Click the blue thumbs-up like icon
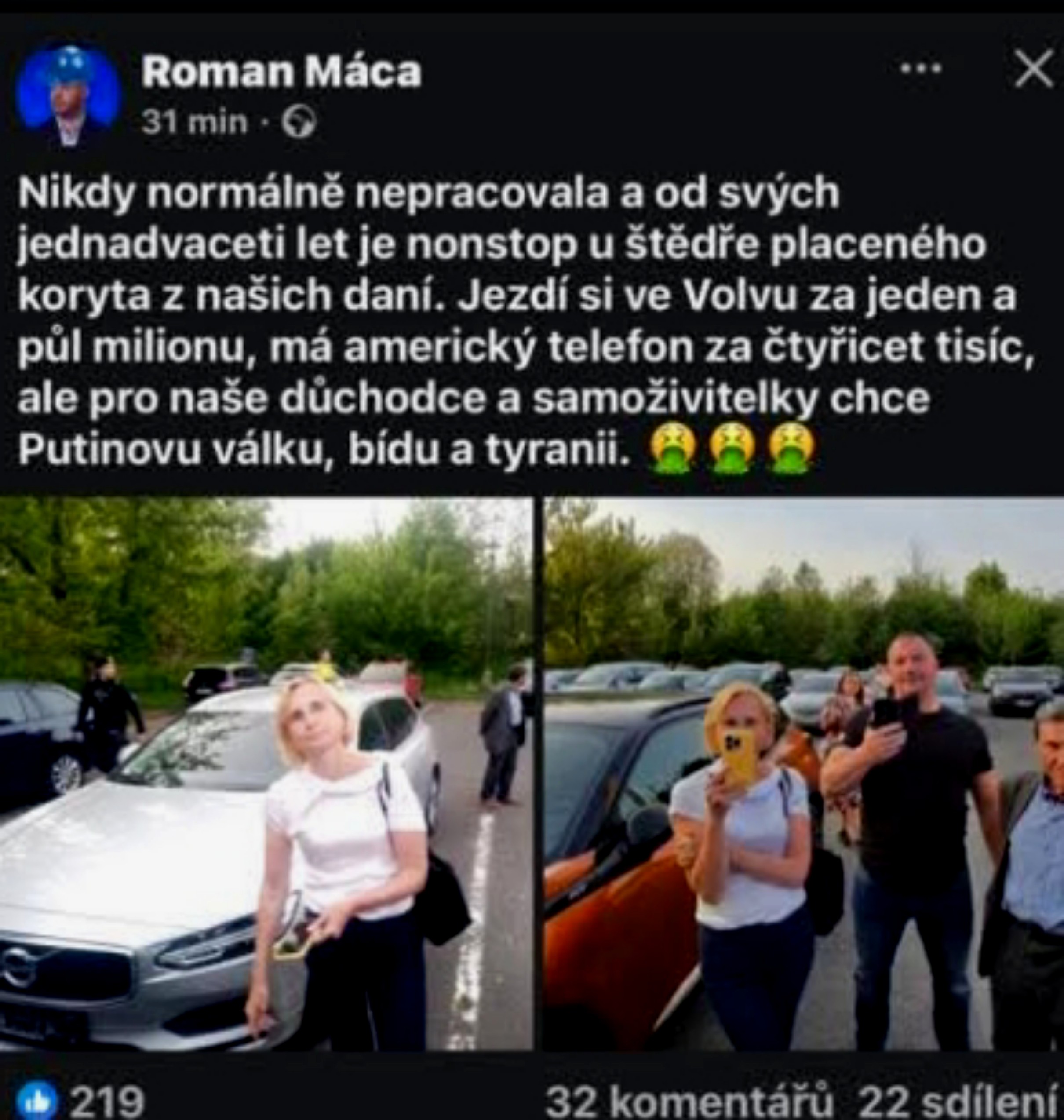Screen dimensions: 1064x1120 37,1100
